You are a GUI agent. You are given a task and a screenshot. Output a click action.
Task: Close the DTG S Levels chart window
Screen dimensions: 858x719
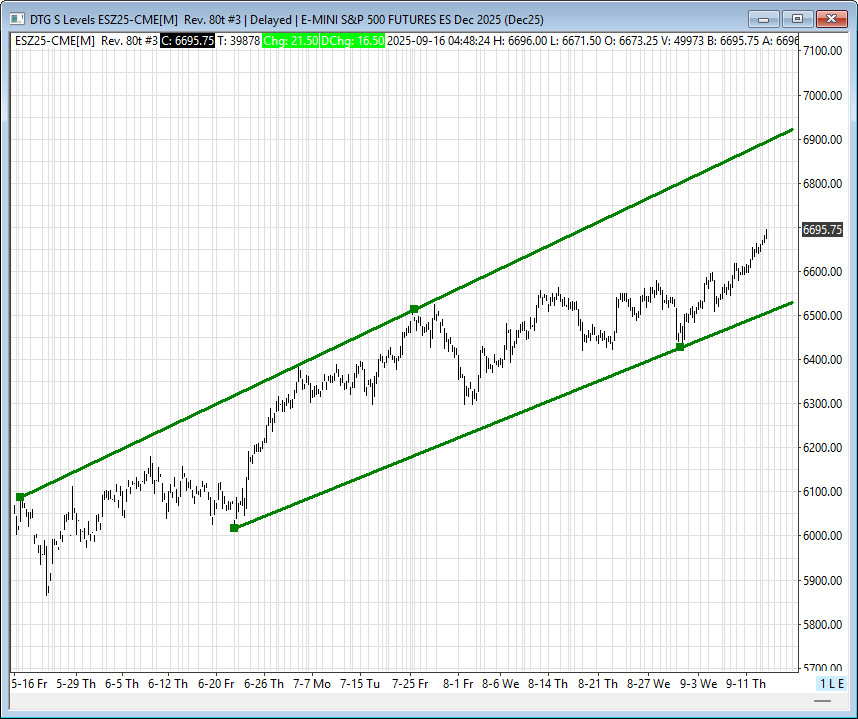(832, 19)
